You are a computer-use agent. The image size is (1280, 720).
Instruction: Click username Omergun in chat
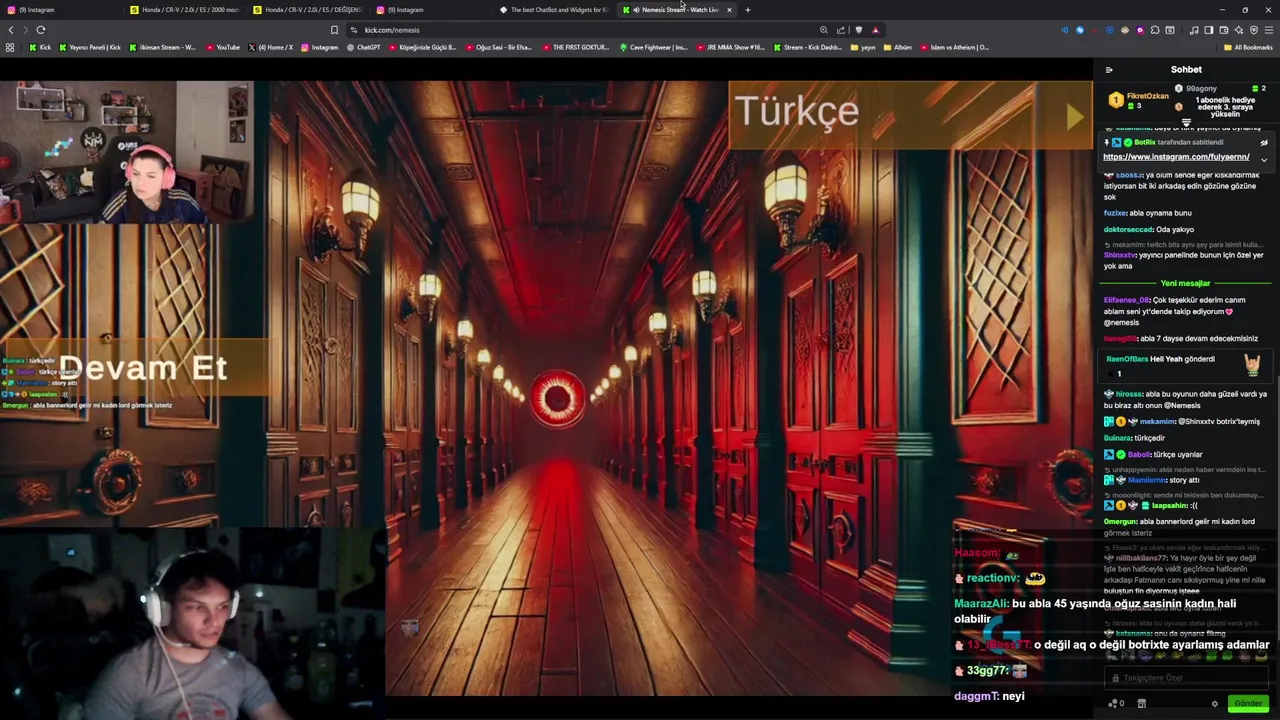[x=1121, y=522]
